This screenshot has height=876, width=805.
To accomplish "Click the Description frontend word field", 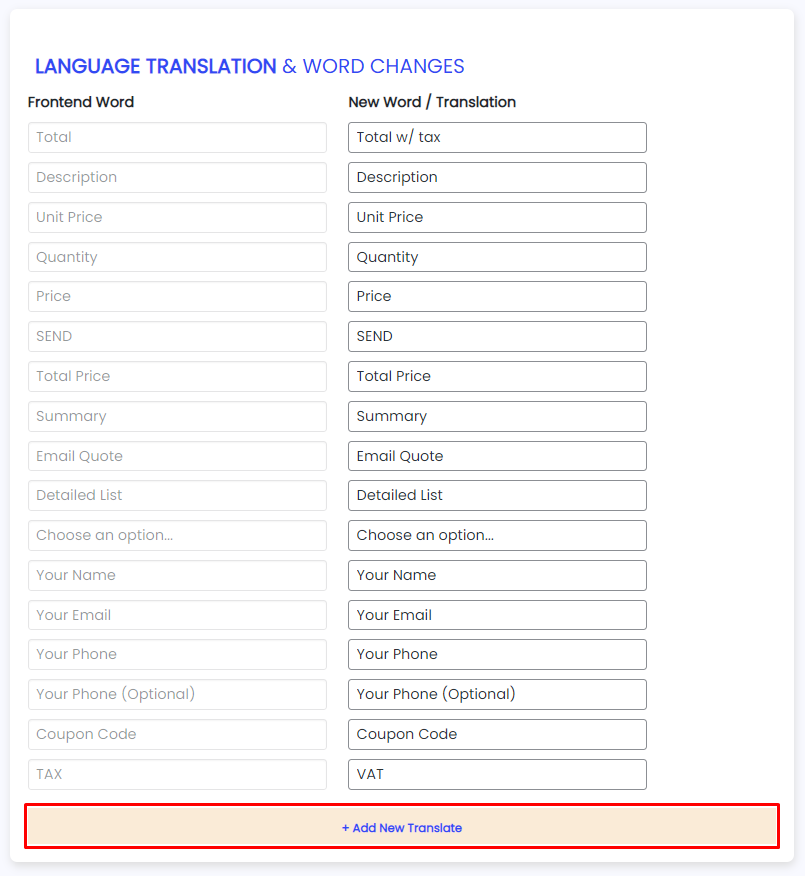I will pyautogui.click(x=178, y=178).
